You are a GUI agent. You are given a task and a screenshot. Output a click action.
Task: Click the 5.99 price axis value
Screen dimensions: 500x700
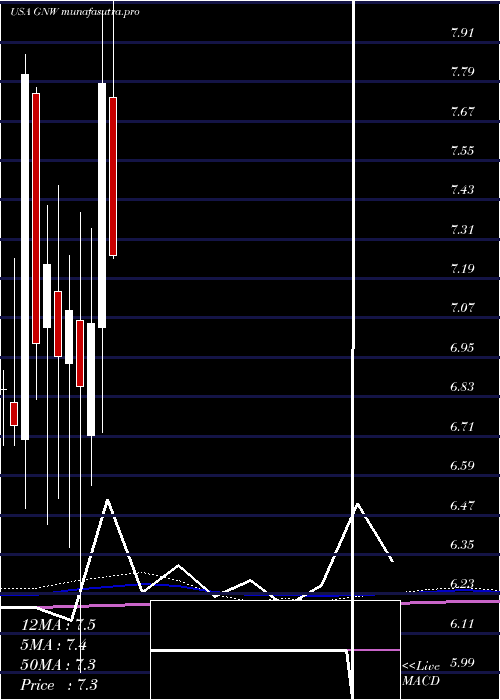tap(462, 662)
